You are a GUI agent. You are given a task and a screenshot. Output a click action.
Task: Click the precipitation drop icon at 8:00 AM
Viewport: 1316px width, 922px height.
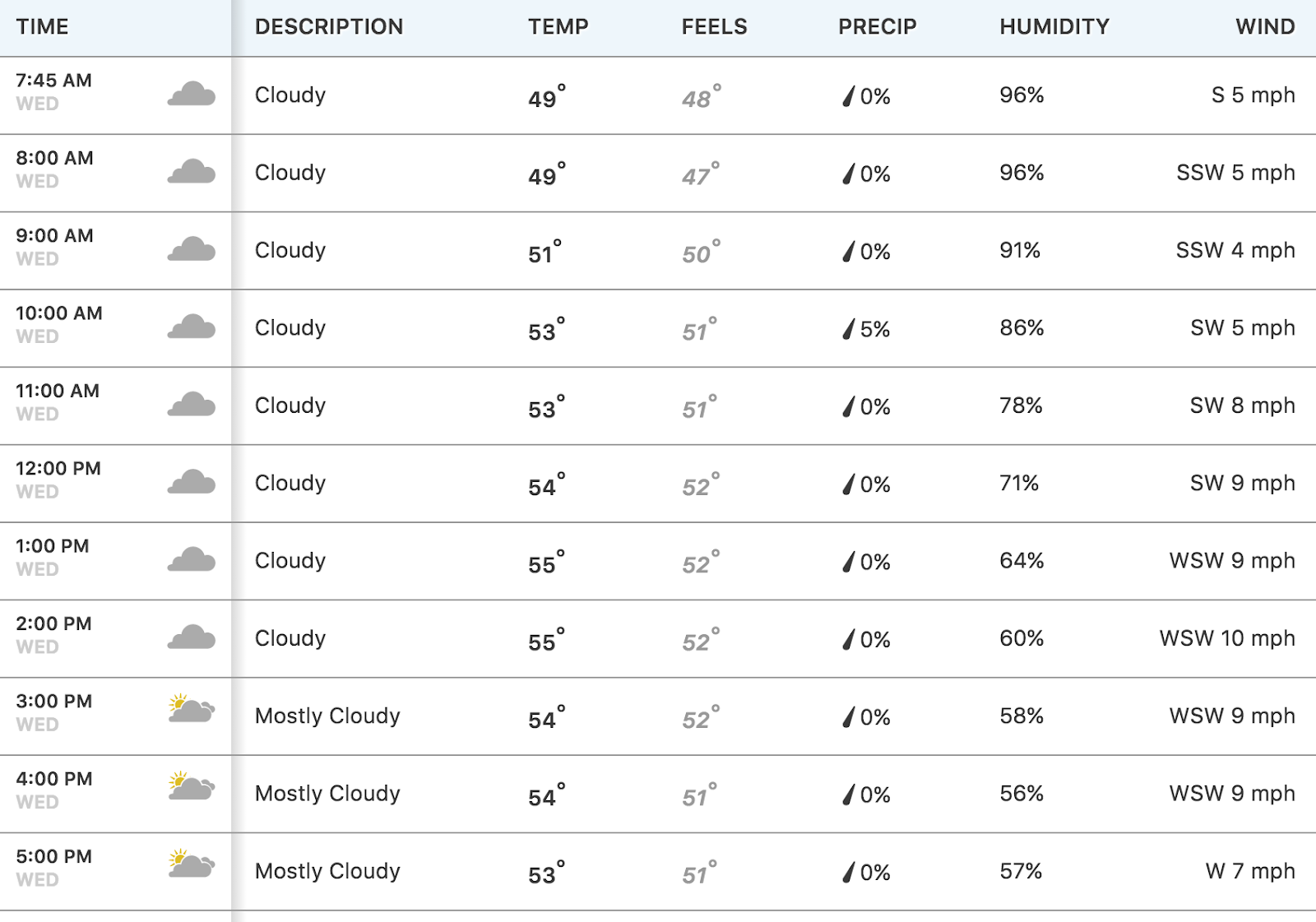coord(849,174)
